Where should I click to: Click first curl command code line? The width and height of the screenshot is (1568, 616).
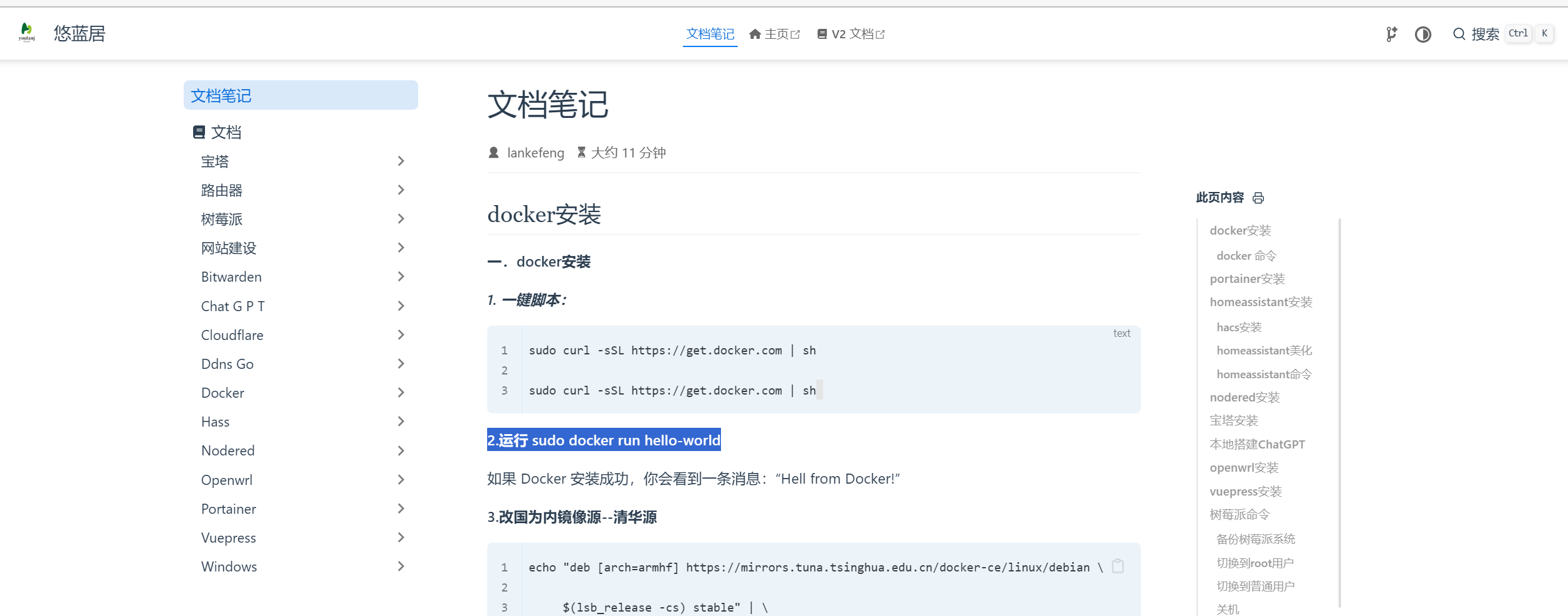672,350
